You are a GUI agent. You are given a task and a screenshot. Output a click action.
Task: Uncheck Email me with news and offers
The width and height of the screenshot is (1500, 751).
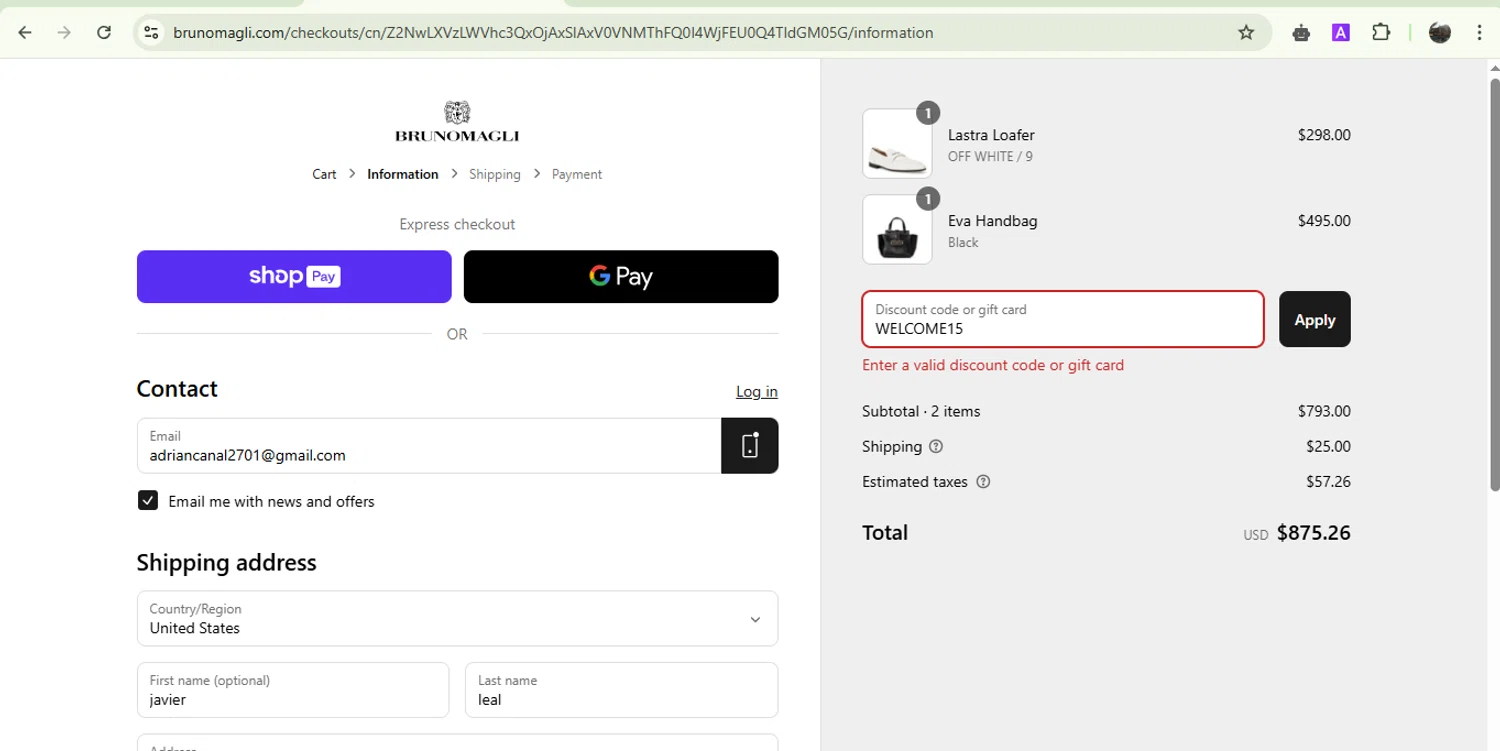pyautogui.click(x=148, y=501)
